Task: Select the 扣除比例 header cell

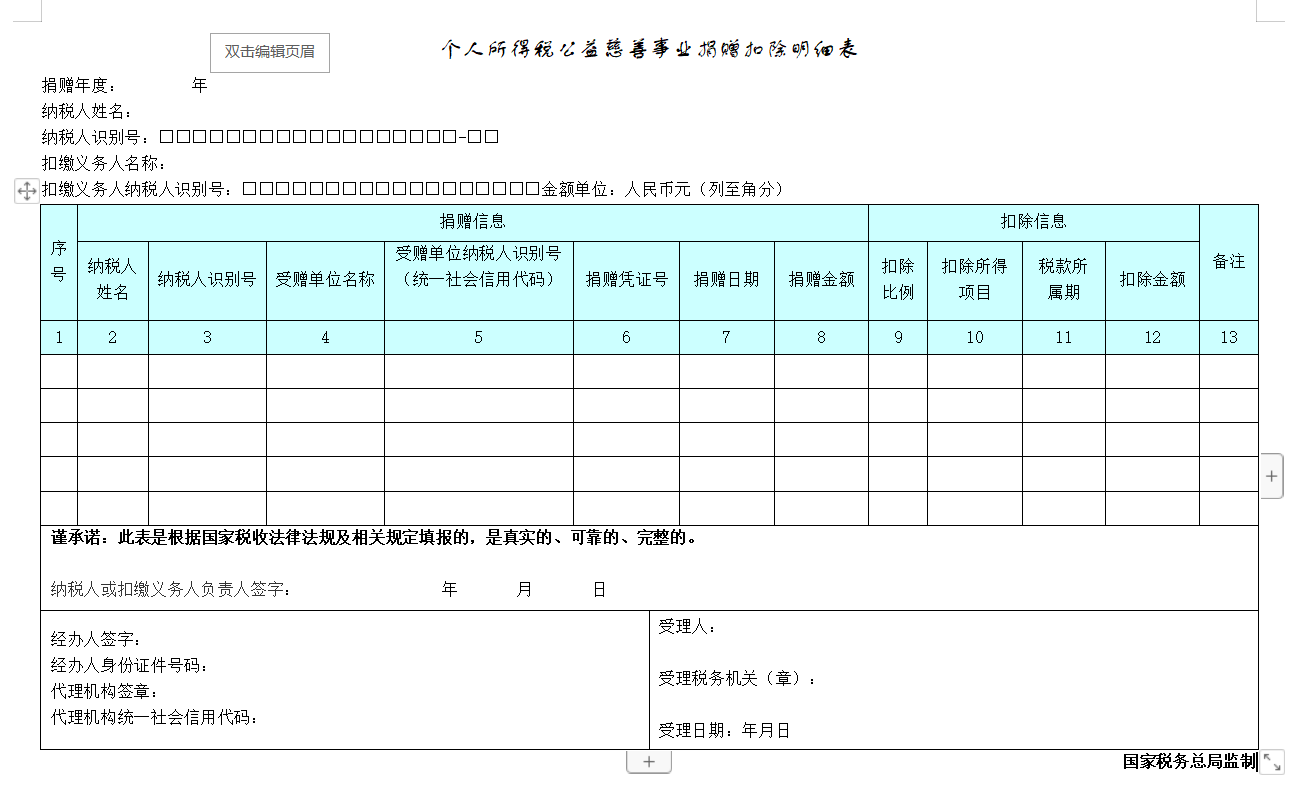Action: pyautogui.click(x=897, y=280)
